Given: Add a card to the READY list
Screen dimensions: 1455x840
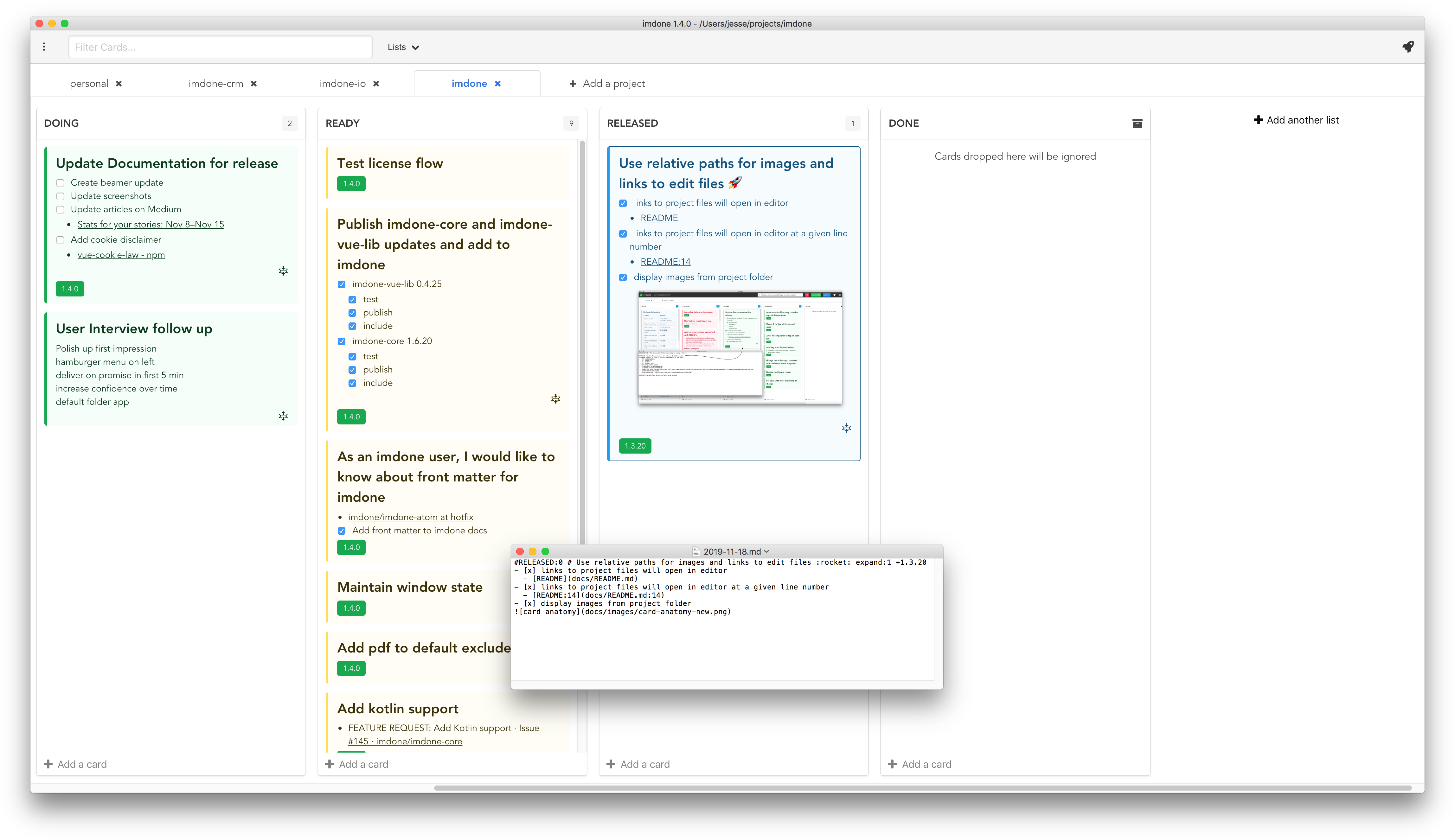Looking at the screenshot, I should point(357,764).
